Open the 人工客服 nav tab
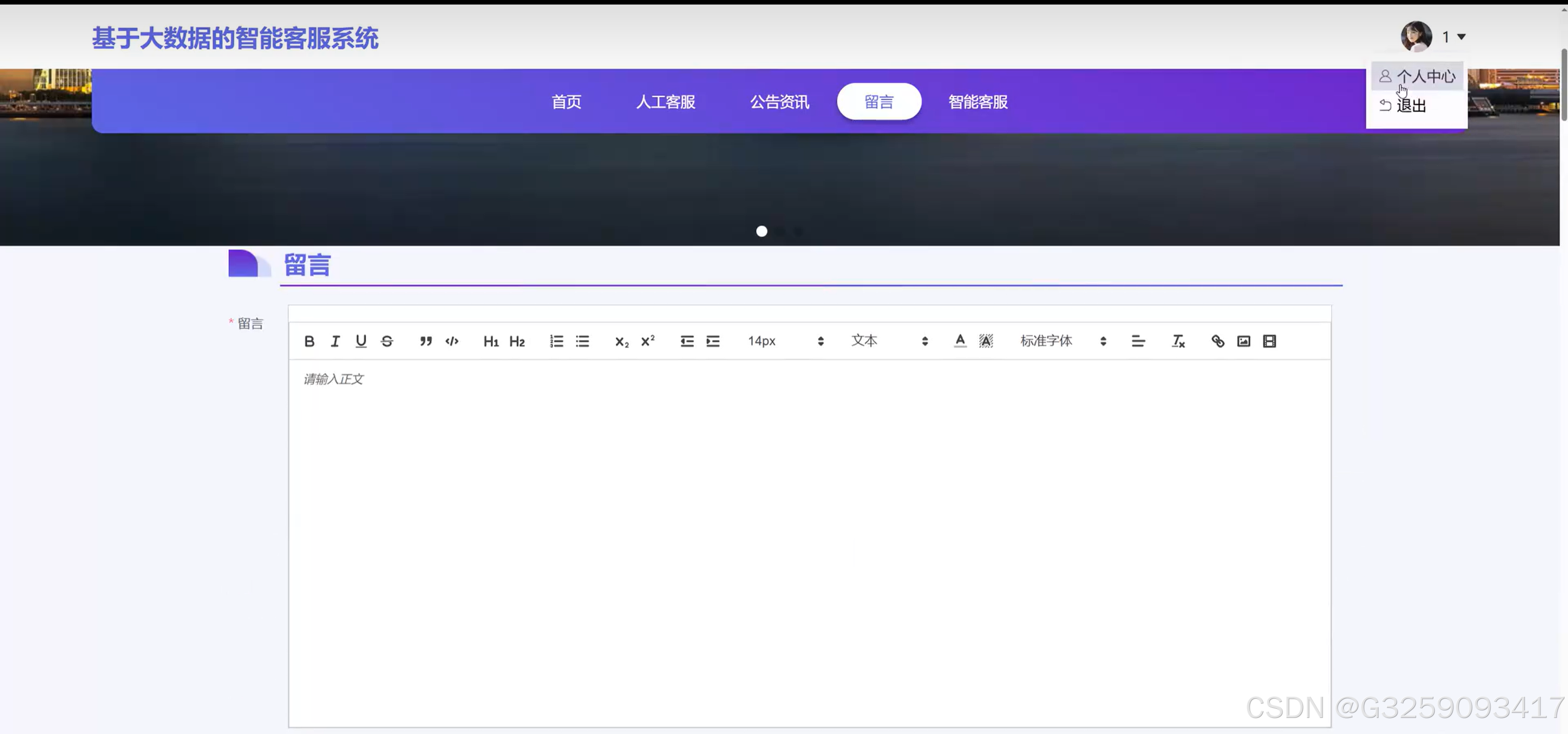This screenshot has height=734, width=1568. click(x=666, y=102)
